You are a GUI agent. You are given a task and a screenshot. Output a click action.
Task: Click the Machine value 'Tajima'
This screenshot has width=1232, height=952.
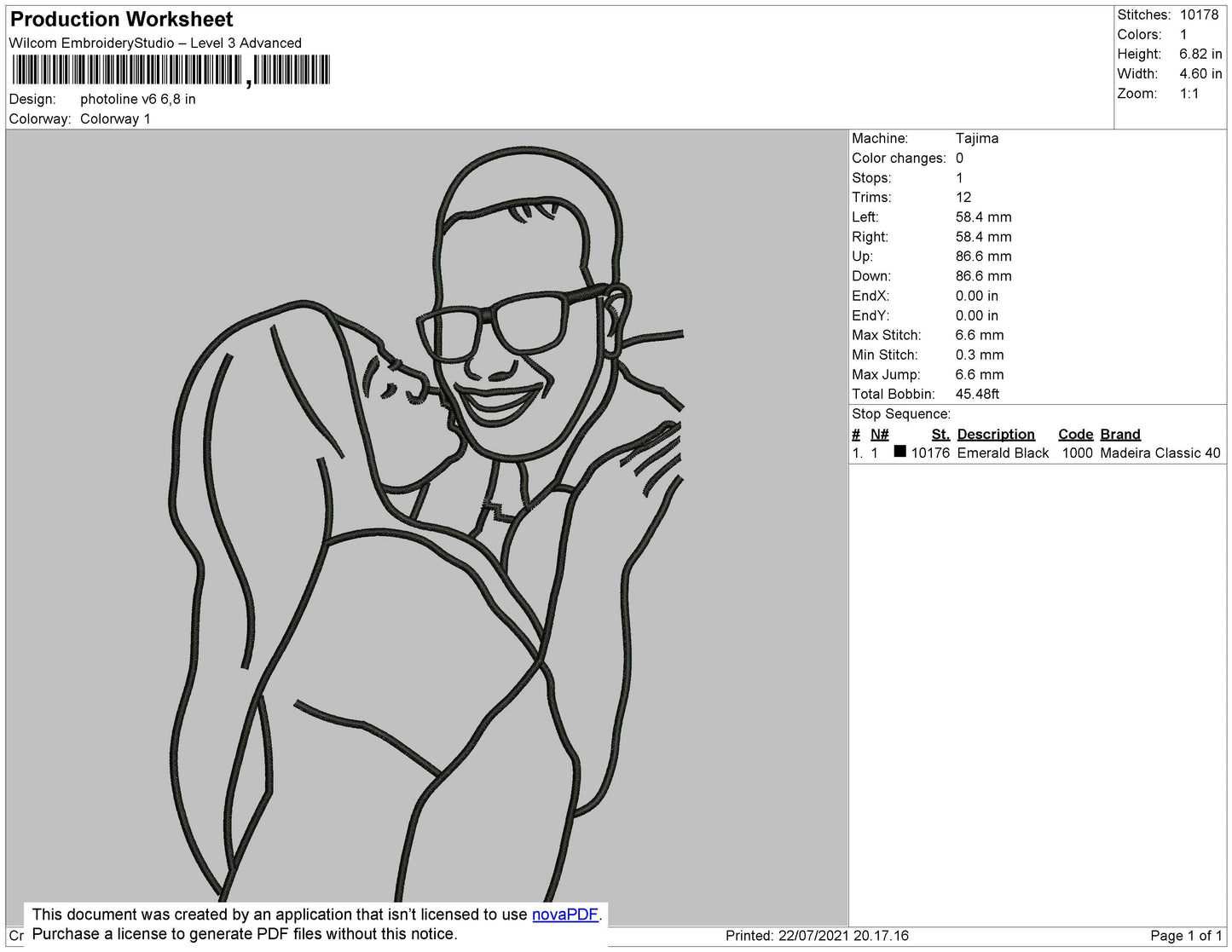977,138
